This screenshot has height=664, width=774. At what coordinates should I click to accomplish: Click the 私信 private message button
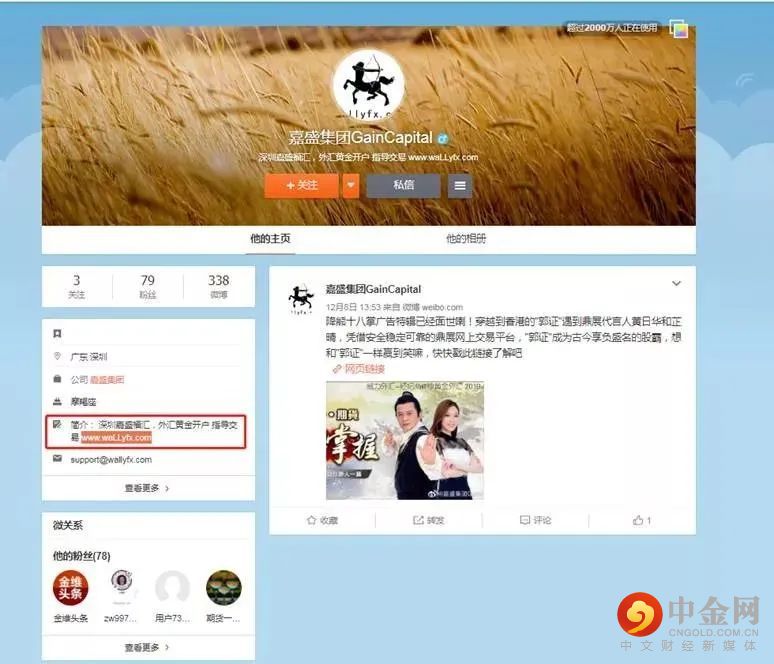click(403, 186)
